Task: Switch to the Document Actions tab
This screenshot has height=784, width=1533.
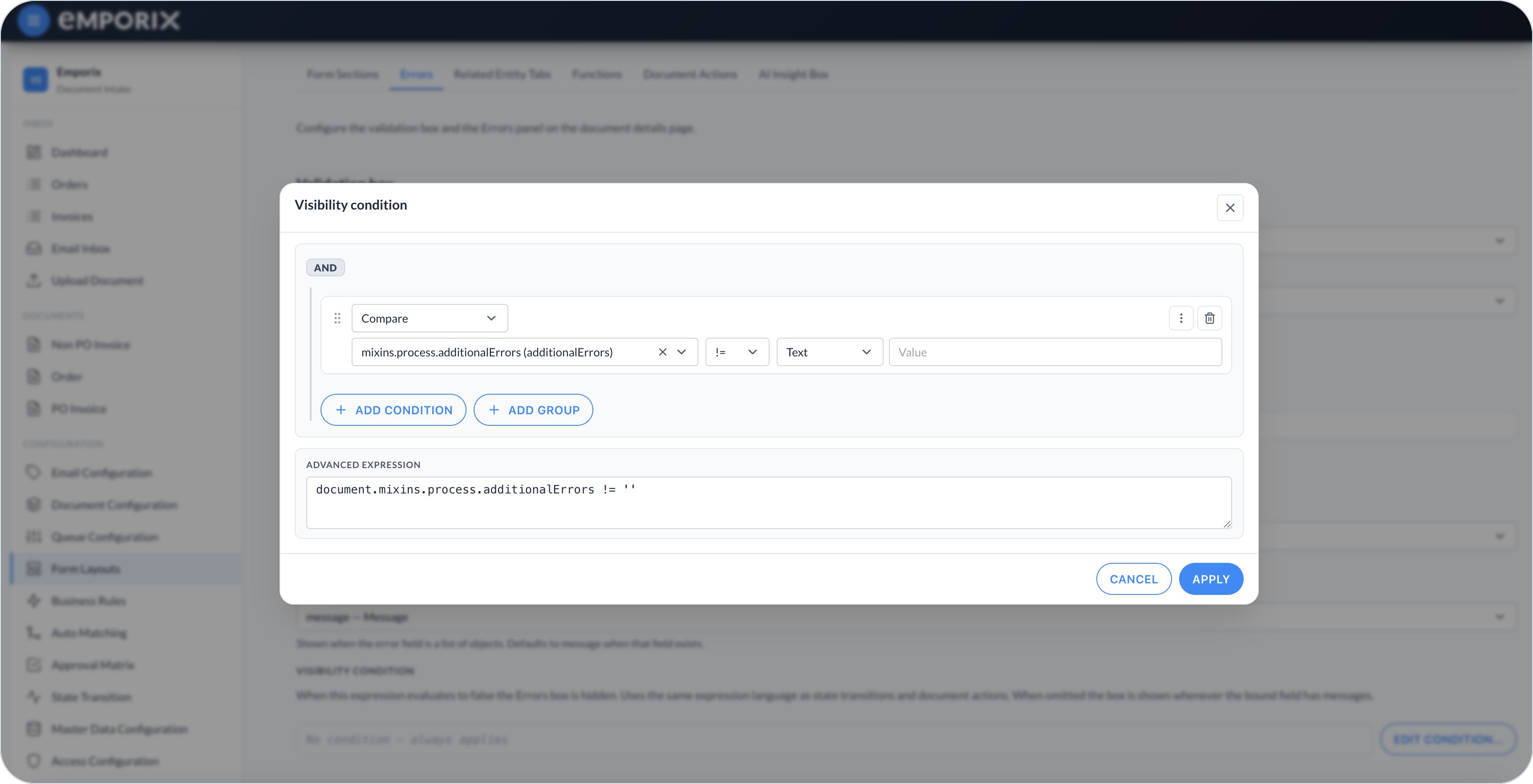Action: point(690,74)
